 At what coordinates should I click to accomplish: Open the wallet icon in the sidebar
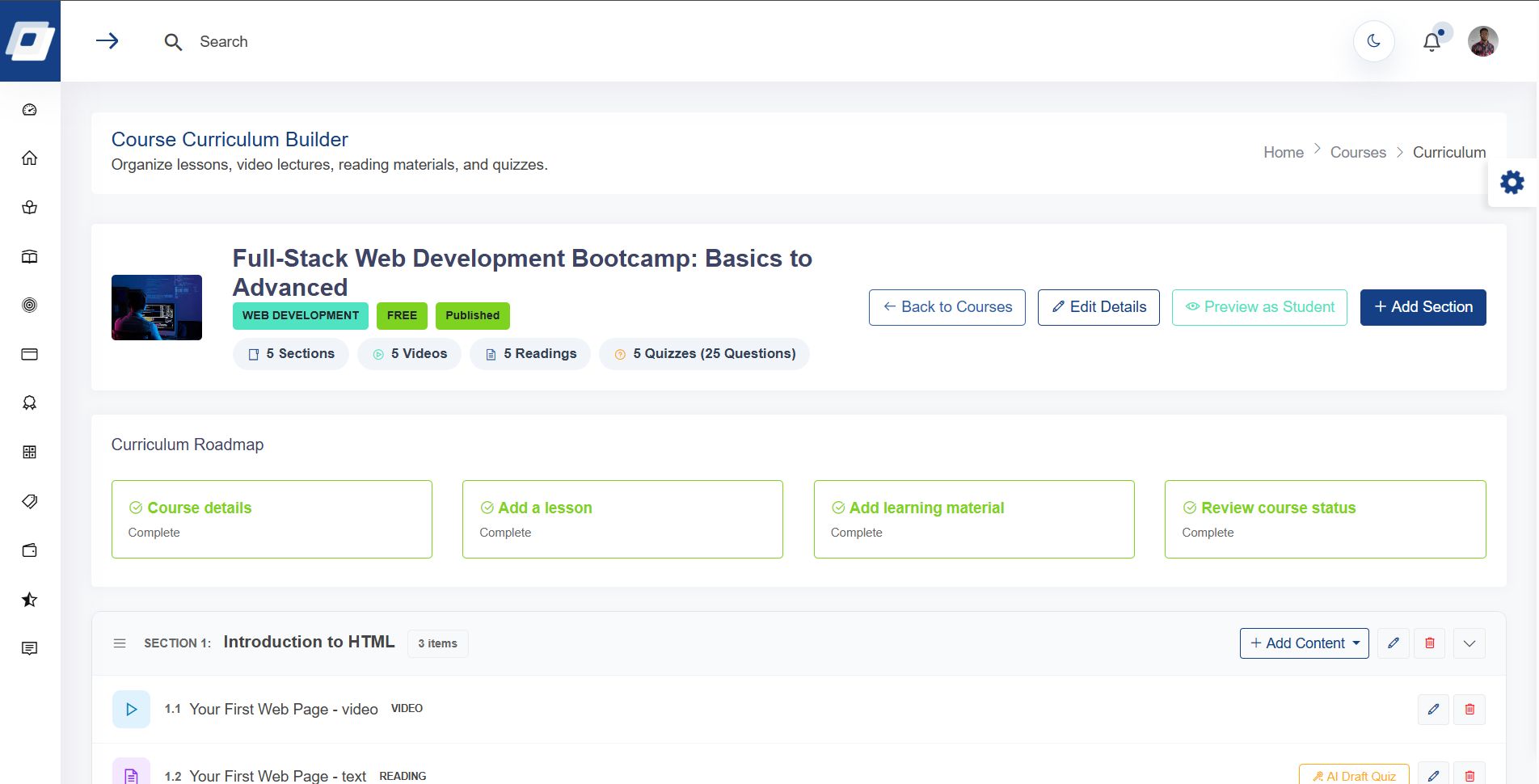tap(30, 550)
